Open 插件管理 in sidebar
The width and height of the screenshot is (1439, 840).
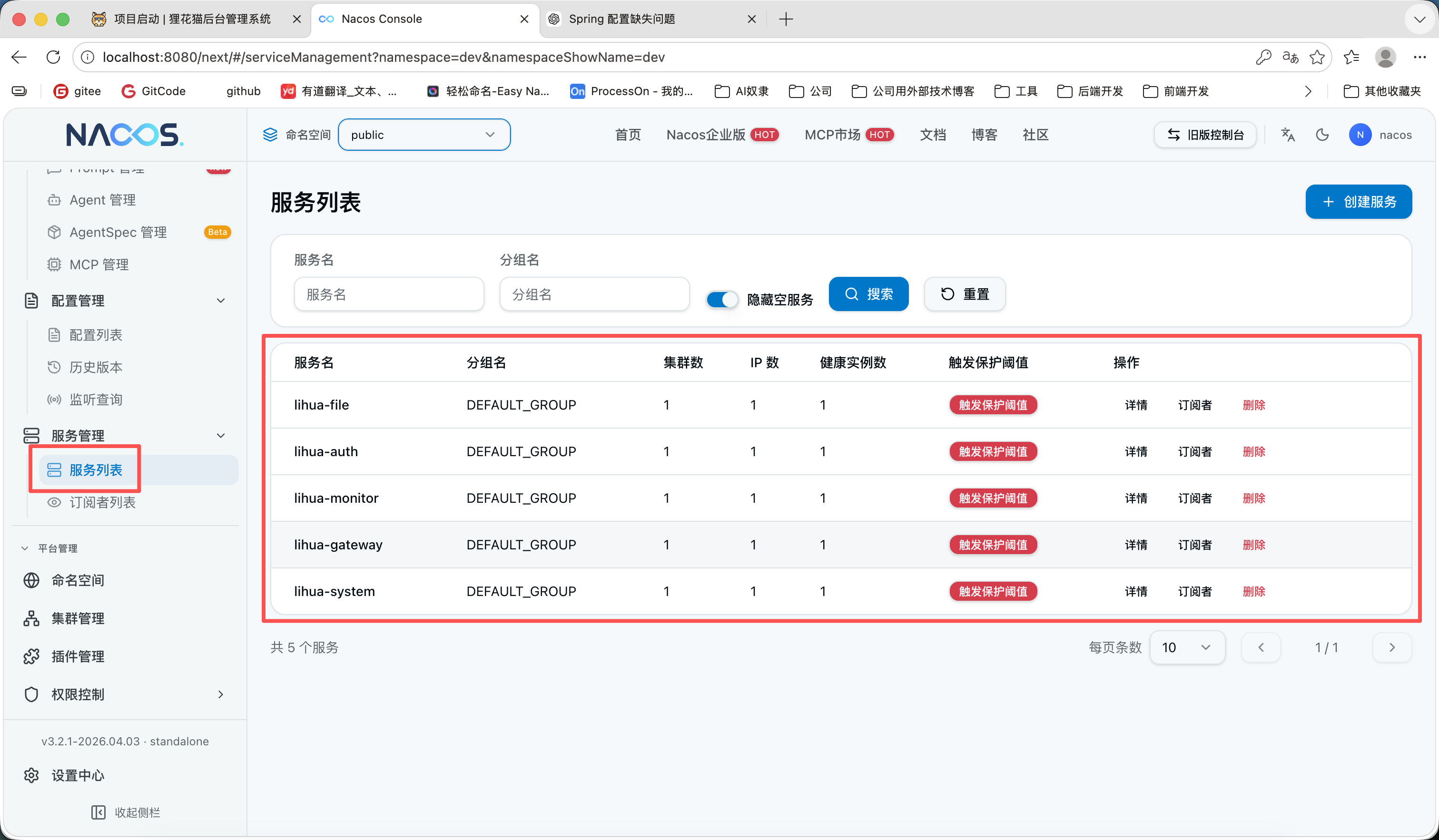tap(64, 656)
